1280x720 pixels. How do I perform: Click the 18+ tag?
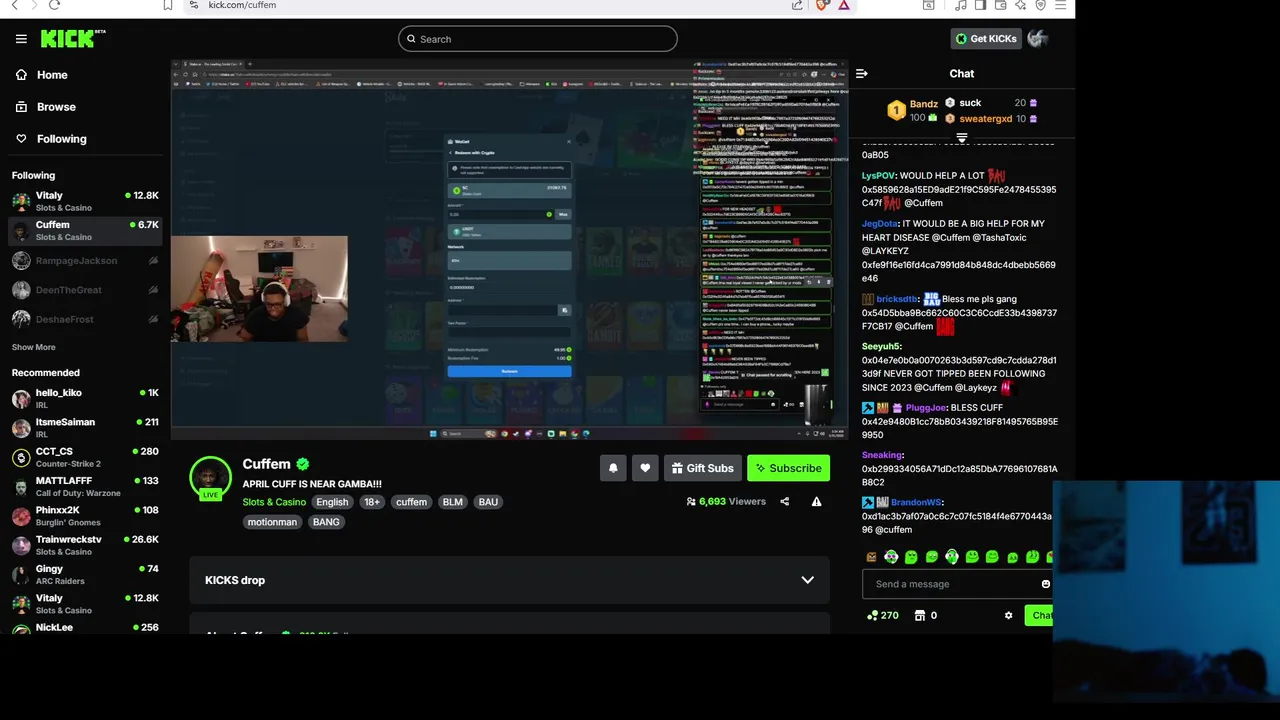(x=372, y=502)
